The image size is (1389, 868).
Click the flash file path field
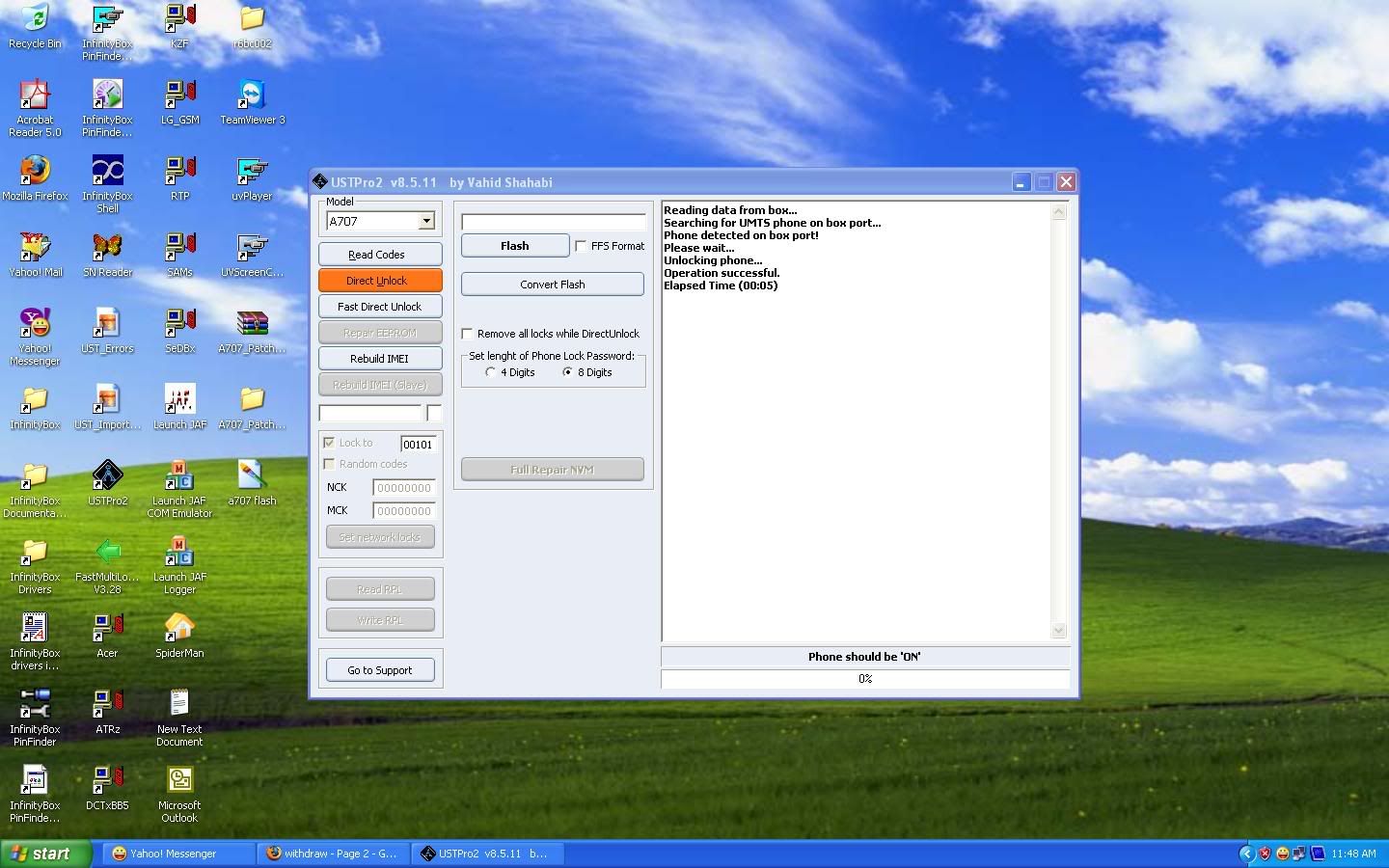point(554,222)
